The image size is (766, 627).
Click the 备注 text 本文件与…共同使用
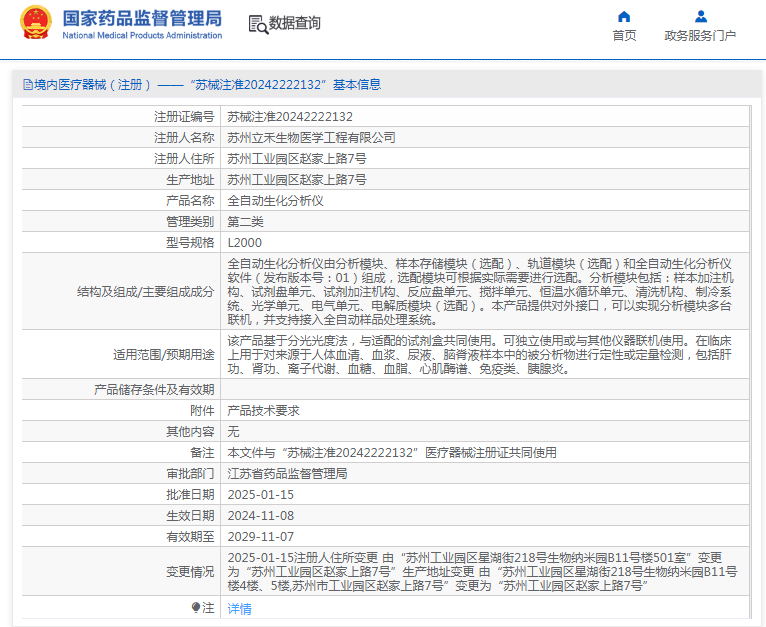392,453
